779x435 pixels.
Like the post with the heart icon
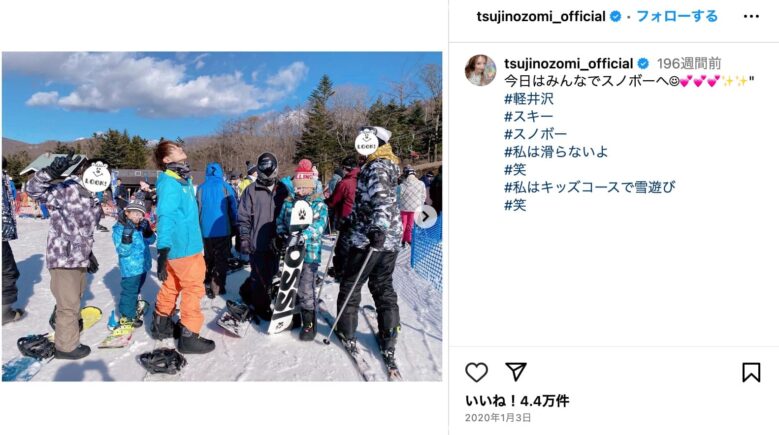476,372
